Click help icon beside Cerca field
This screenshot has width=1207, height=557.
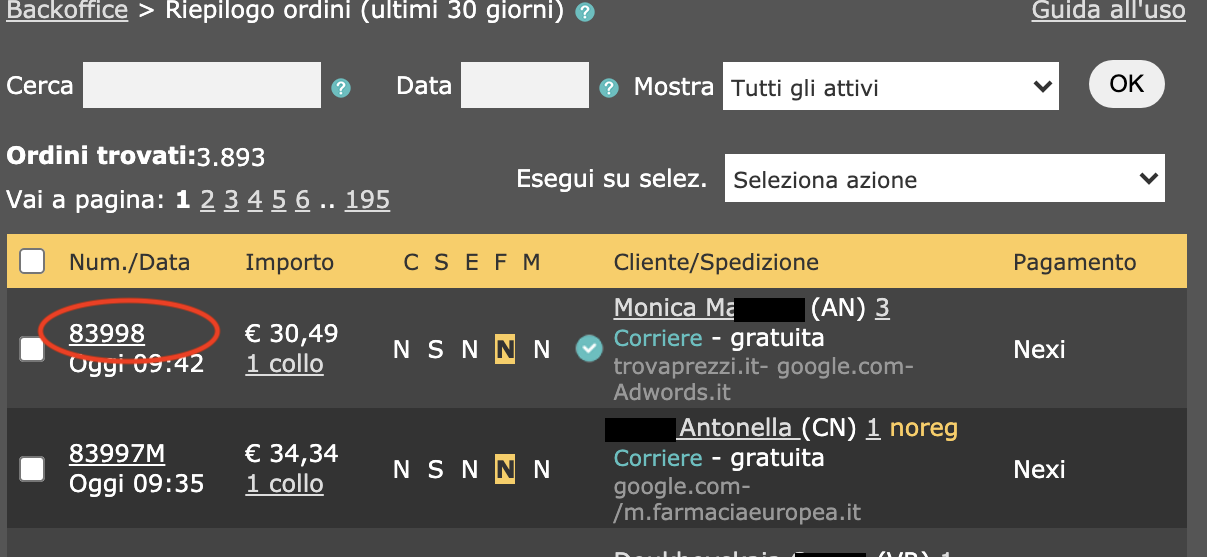point(341,88)
